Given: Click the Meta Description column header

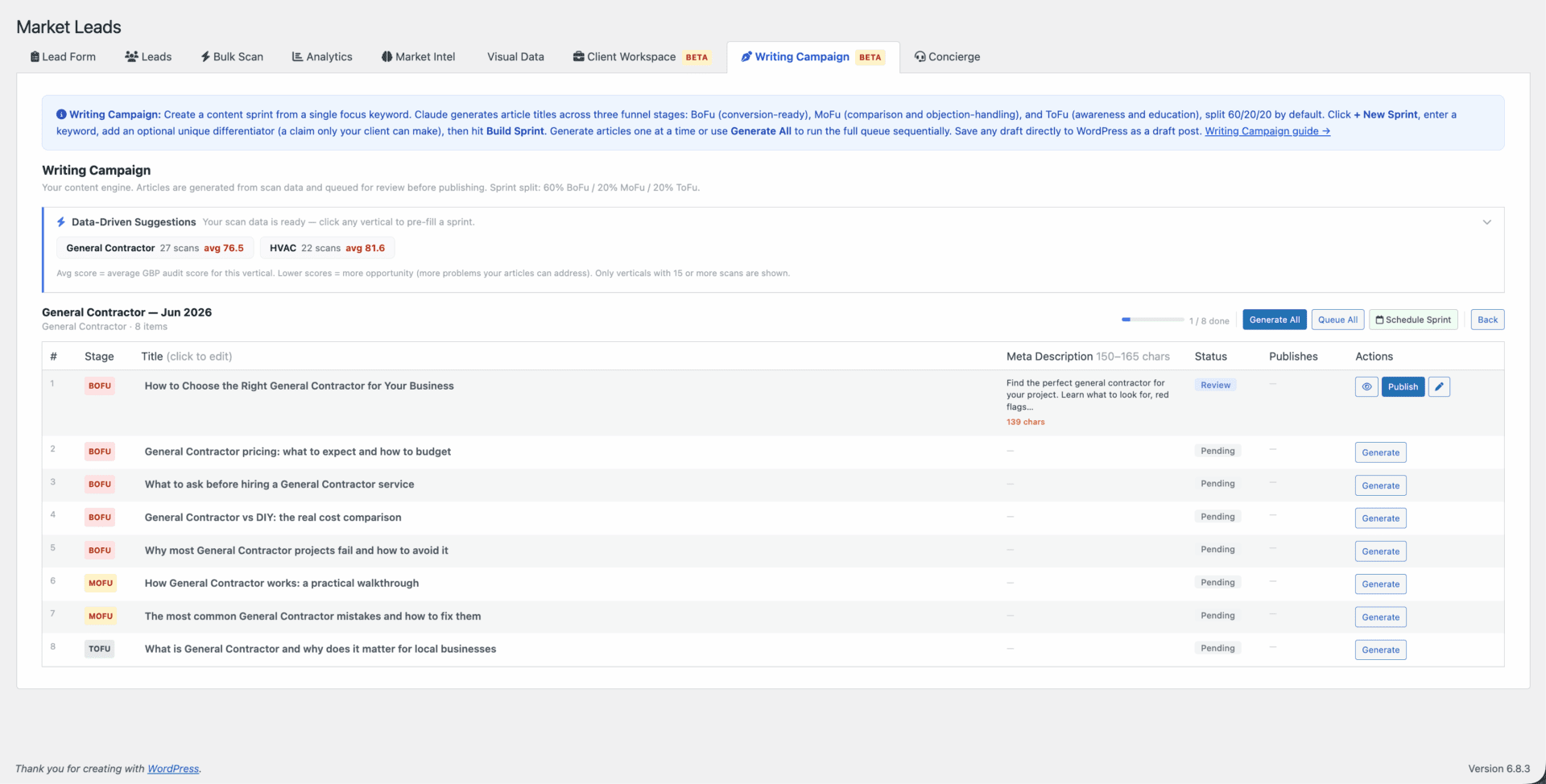Looking at the screenshot, I should pos(1088,356).
